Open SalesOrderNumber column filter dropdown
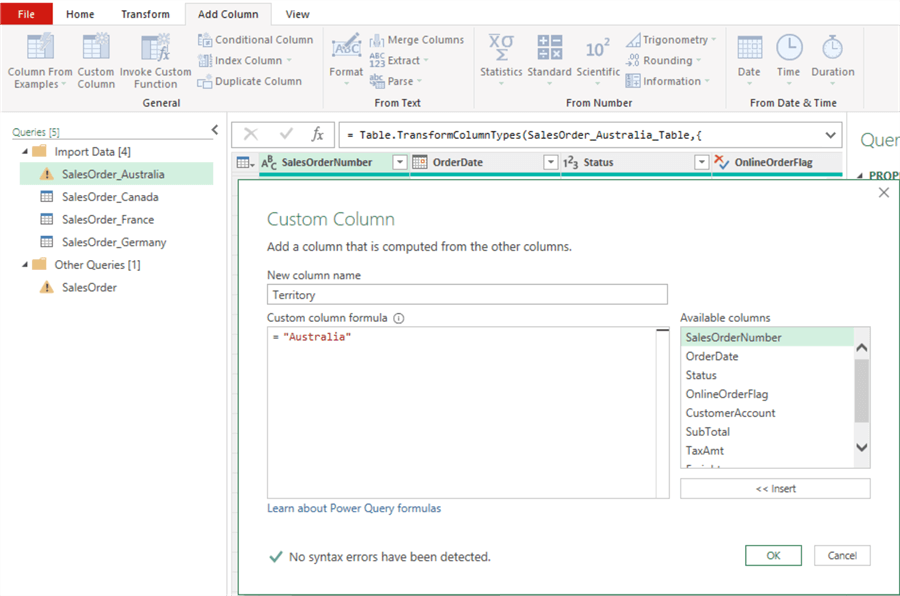The image size is (900, 596). (400, 162)
